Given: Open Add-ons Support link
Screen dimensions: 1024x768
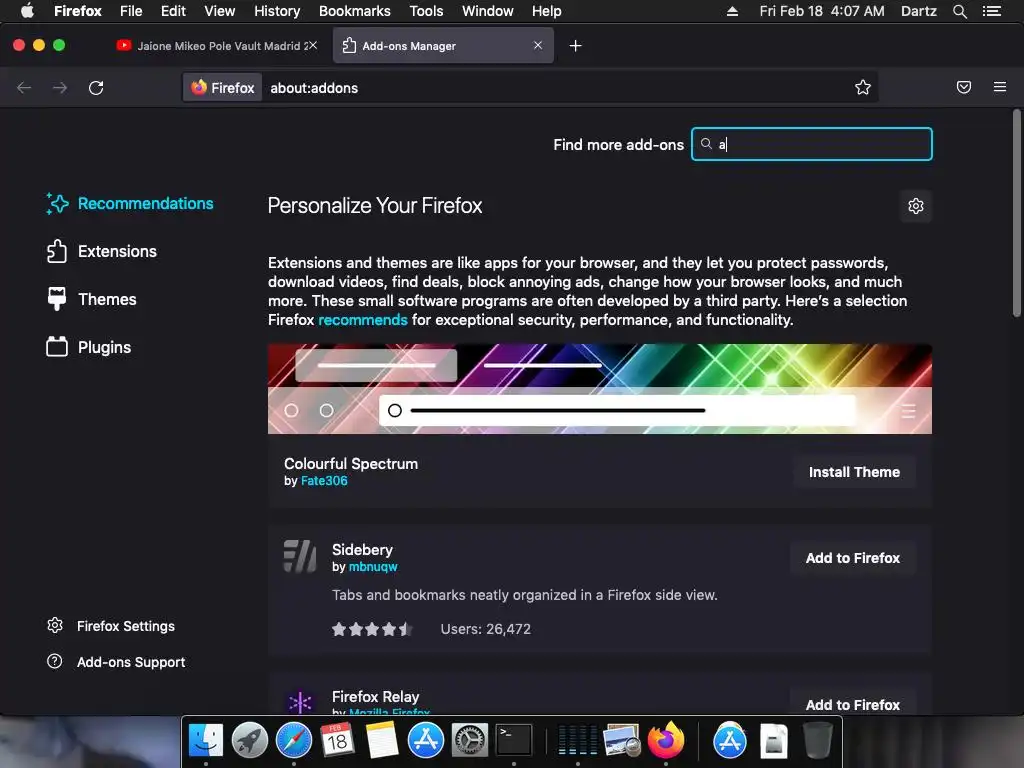Looking at the screenshot, I should pos(116,662).
